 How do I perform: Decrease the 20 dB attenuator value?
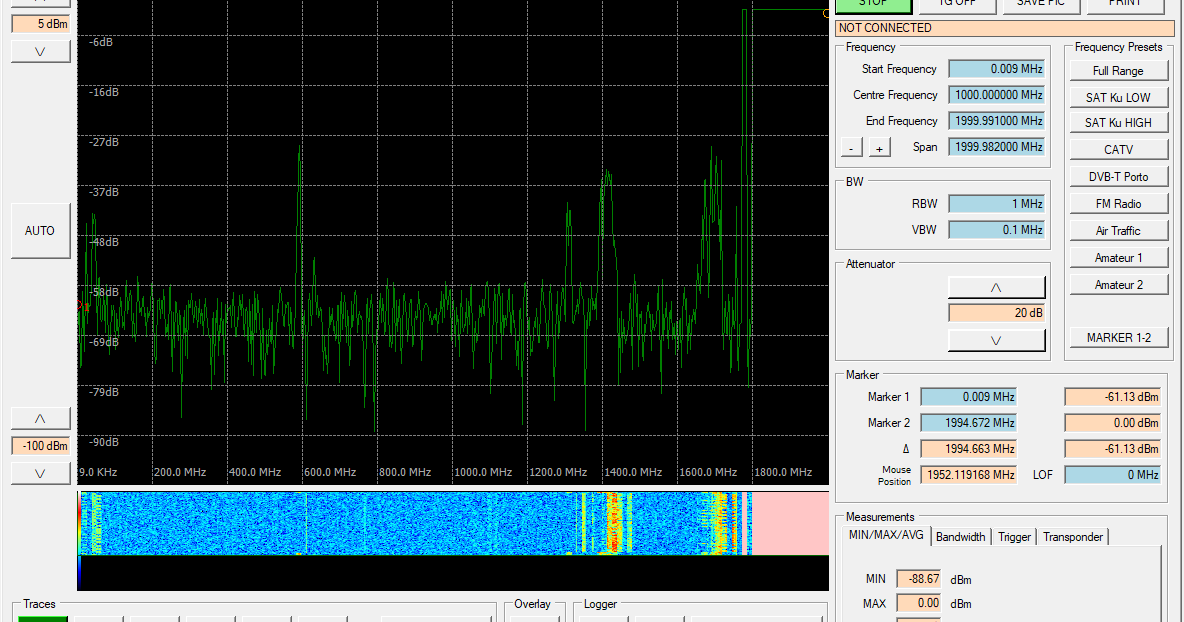(996, 339)
